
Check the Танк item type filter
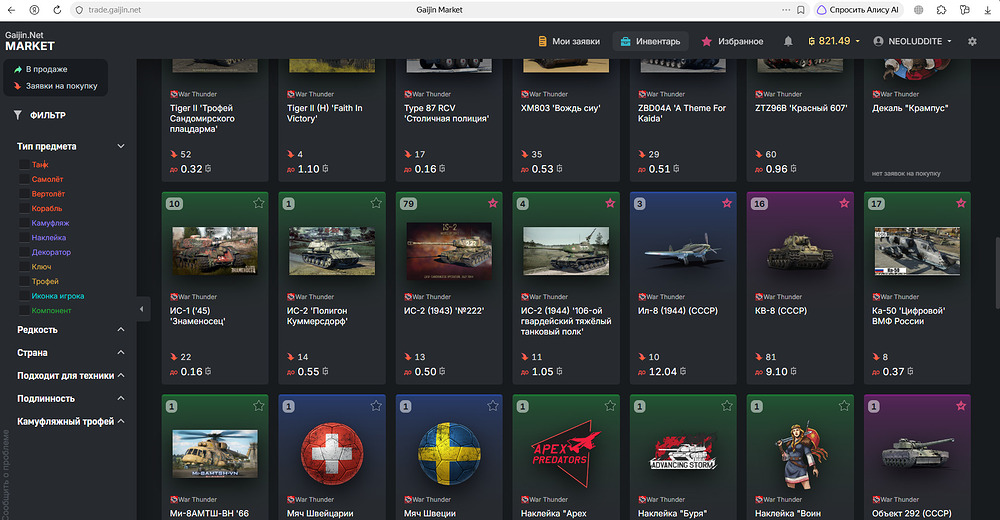tap(24, 165)
